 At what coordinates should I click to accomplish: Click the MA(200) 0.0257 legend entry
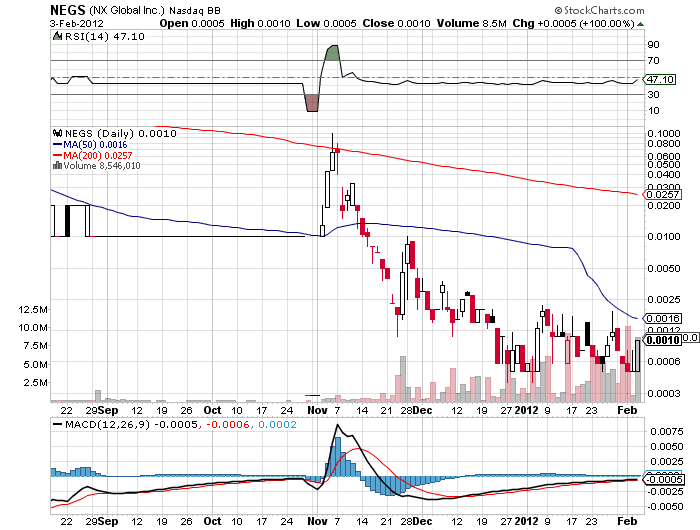point(92,155)
